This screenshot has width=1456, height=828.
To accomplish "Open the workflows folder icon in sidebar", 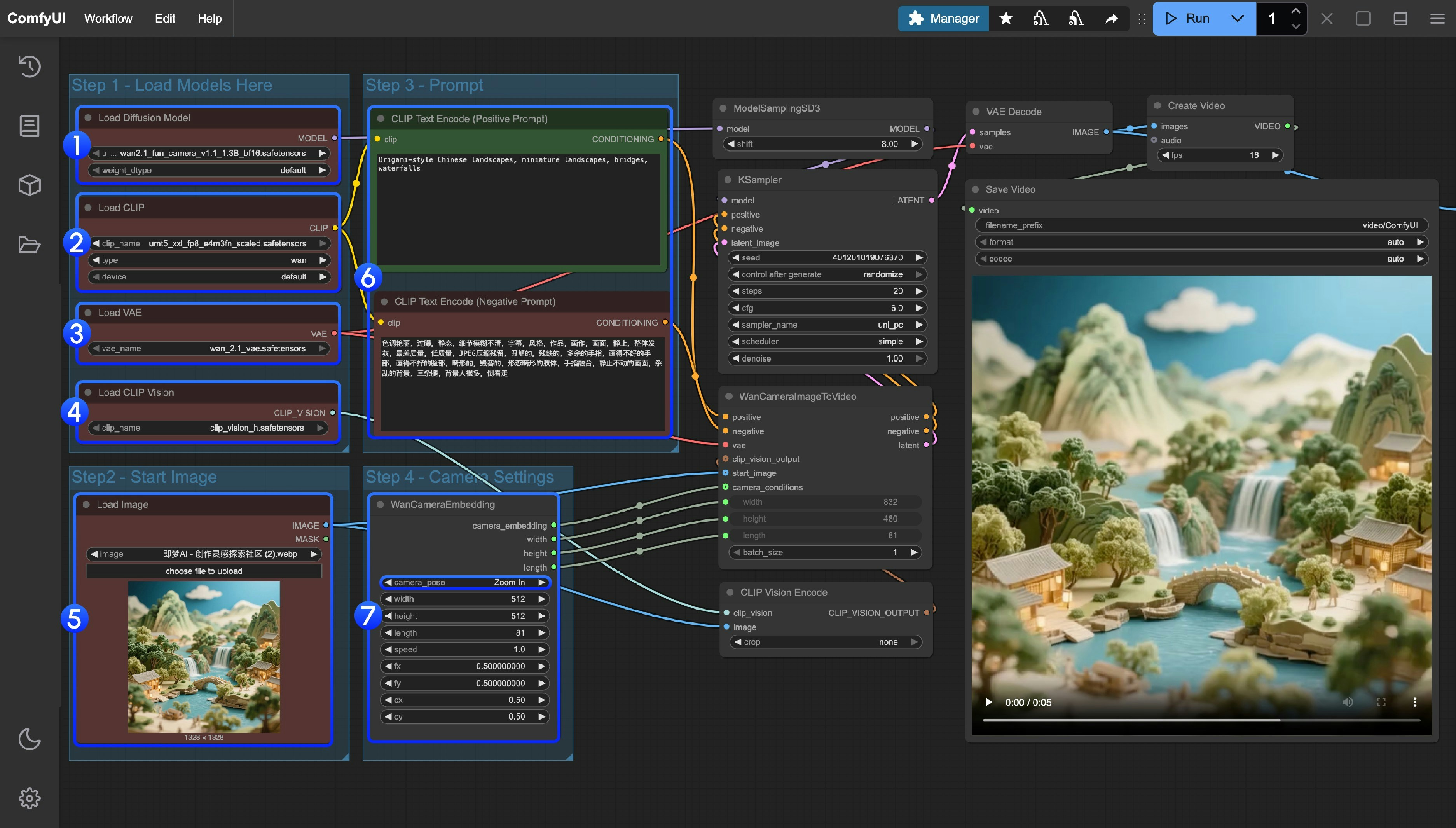I will pyautogui.click(x=28, y=245).
